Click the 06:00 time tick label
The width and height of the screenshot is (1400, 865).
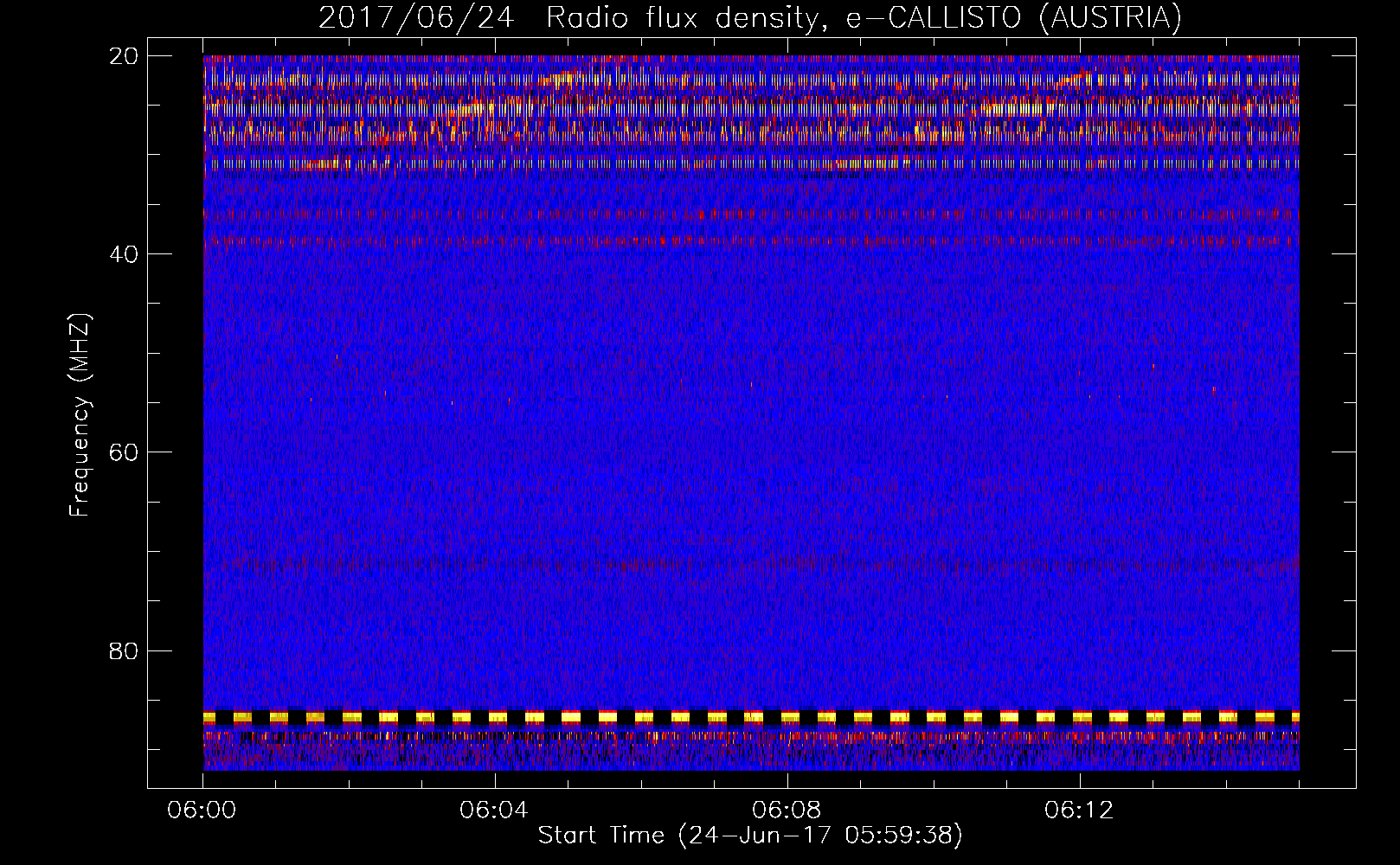point(202,811)
